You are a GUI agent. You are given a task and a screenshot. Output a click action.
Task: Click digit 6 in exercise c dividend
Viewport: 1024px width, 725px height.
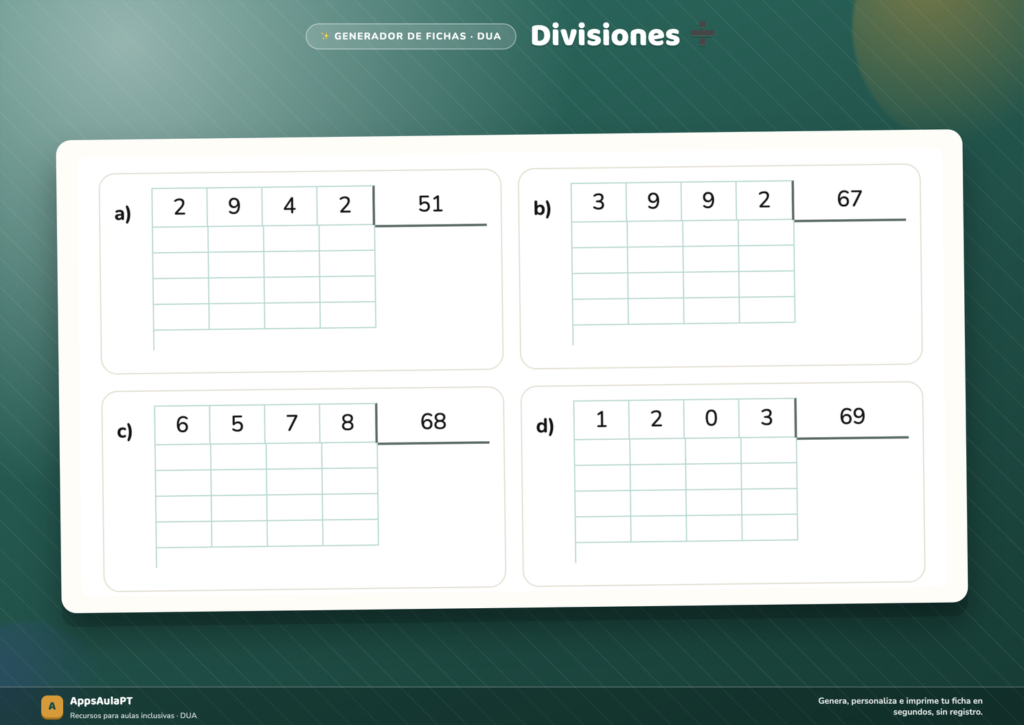pyautogui.click(x=182, y=425)
